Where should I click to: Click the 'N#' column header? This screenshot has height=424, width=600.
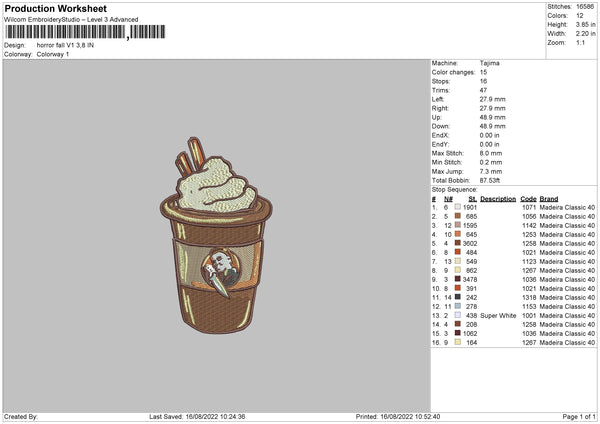[x=448, y=199]
